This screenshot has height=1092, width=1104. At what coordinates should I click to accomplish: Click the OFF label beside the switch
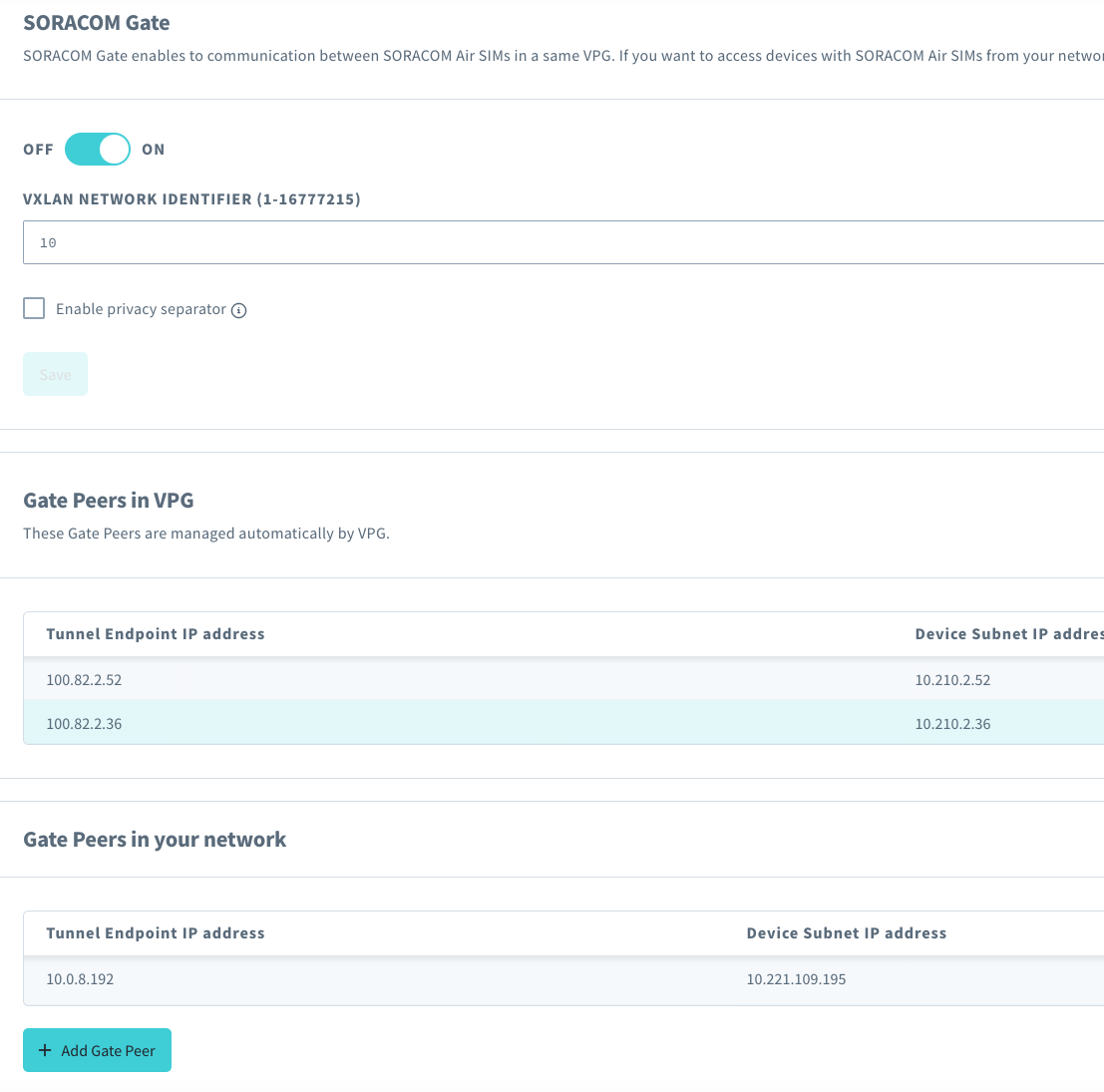38,149
